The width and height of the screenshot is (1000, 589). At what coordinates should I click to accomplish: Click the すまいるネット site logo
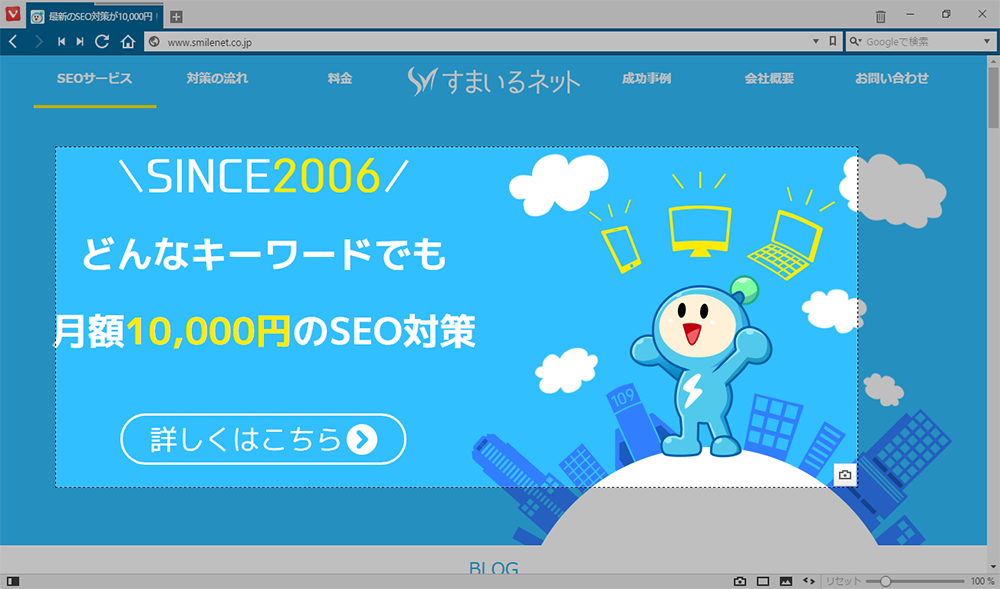point(494,81)
